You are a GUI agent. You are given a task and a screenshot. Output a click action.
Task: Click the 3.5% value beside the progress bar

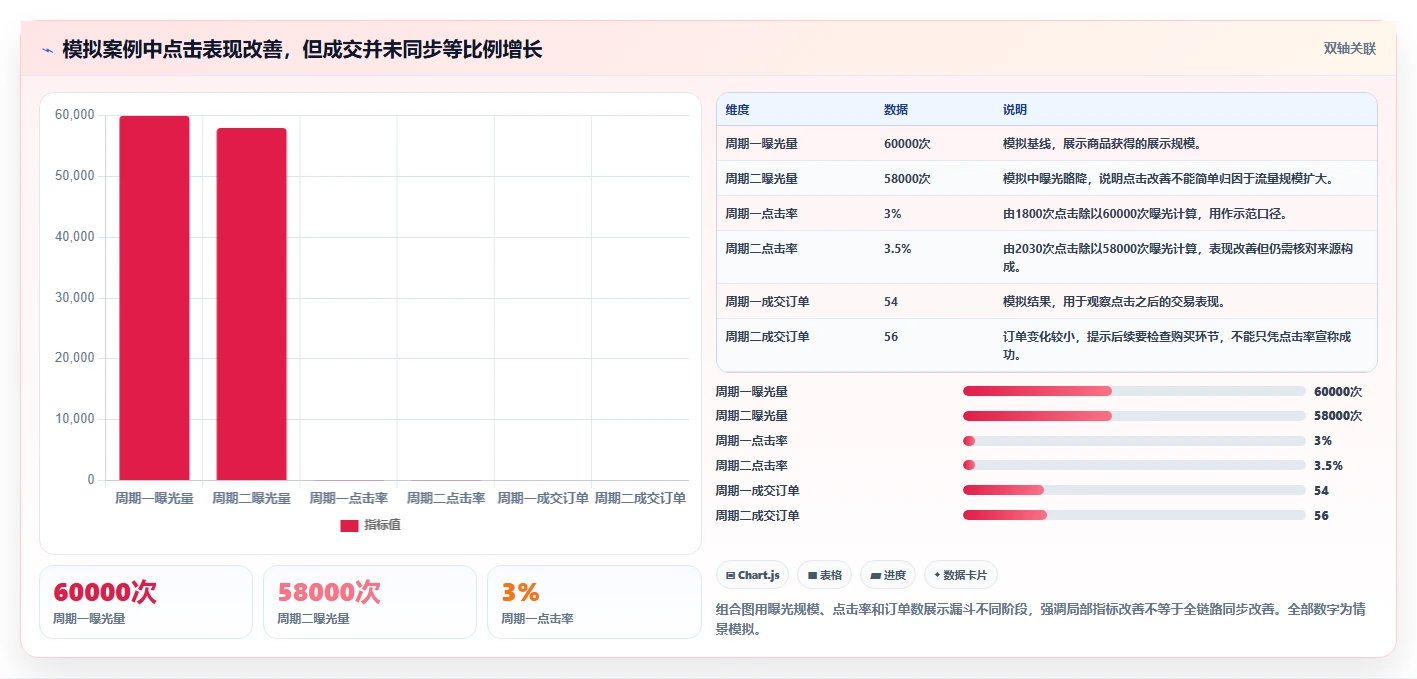(x=1328, y=465)
